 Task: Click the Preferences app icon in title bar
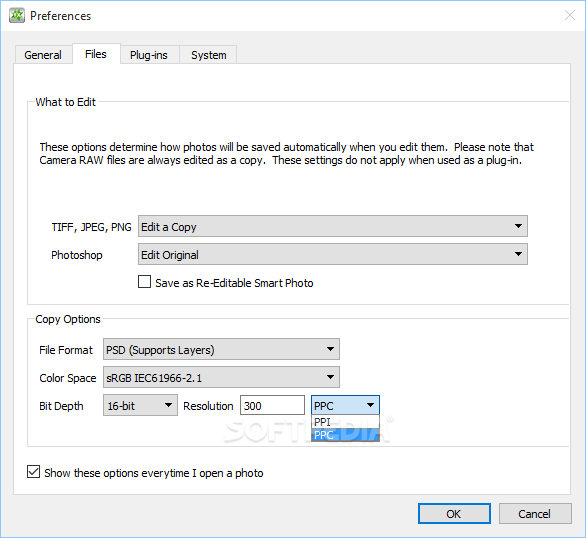17,16
